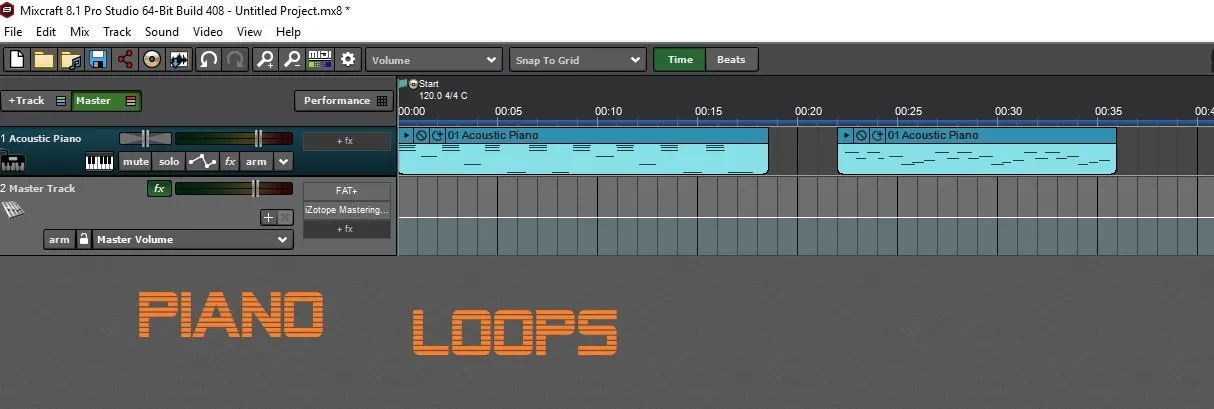This screenshot has width=1214, height=409.
Task: Adjust the Acoustic Piano volume slider
Action: 233,138
